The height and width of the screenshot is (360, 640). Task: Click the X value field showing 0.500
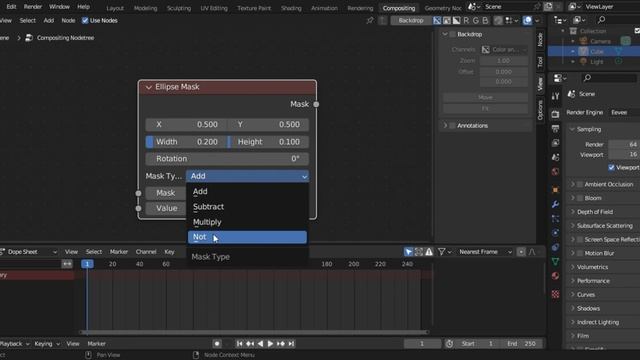coord(187,124)
